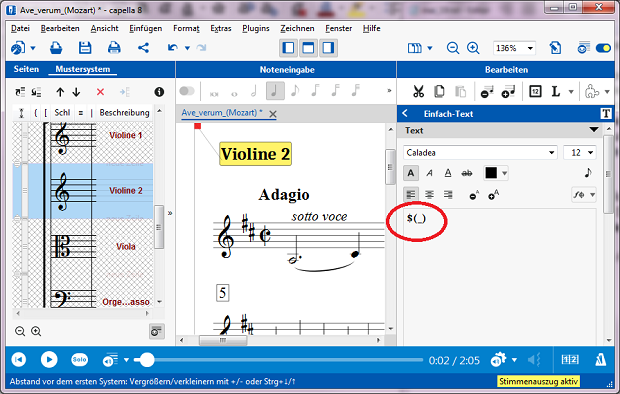This screenshot has width=620, height=394.
Task: Apply strikethrough text formatting
Action: 467,173
